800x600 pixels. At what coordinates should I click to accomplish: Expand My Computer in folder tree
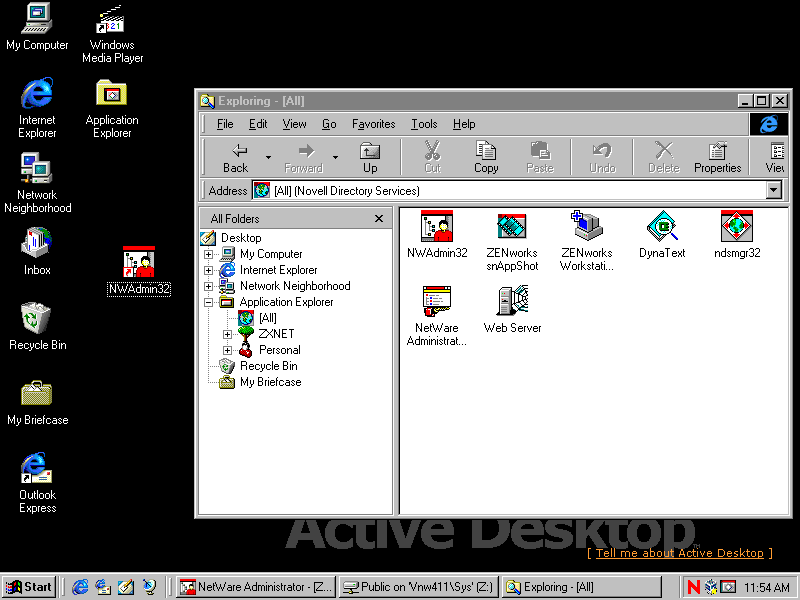208,254
